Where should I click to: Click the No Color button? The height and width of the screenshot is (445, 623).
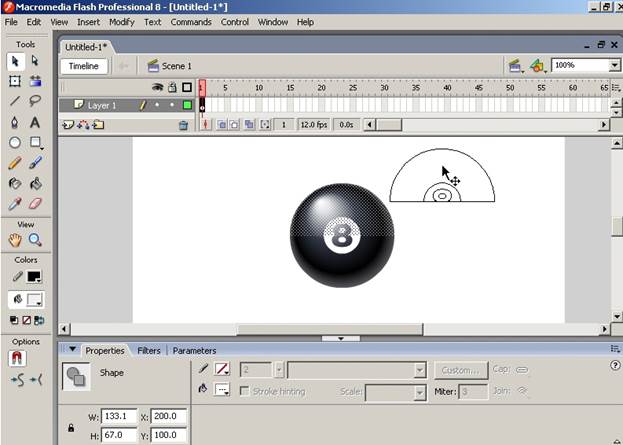pyautogui.click(x=26, y=320)
